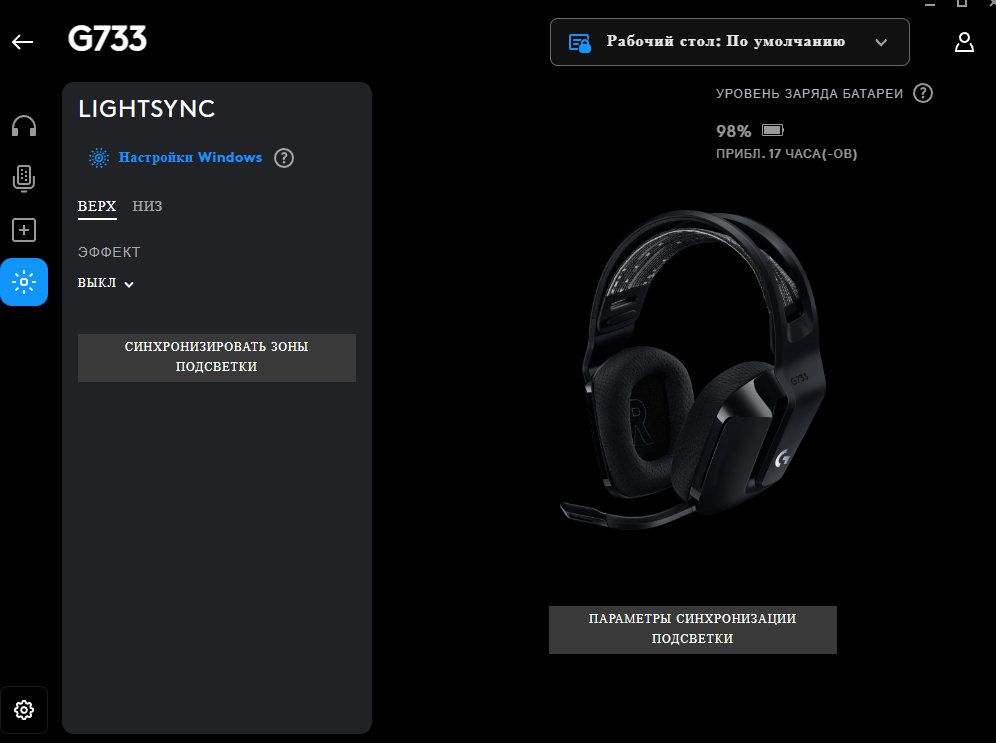Select the LIGHTSYNC lighting sidebar icon
996x743 pixels.
click(24, 282)
